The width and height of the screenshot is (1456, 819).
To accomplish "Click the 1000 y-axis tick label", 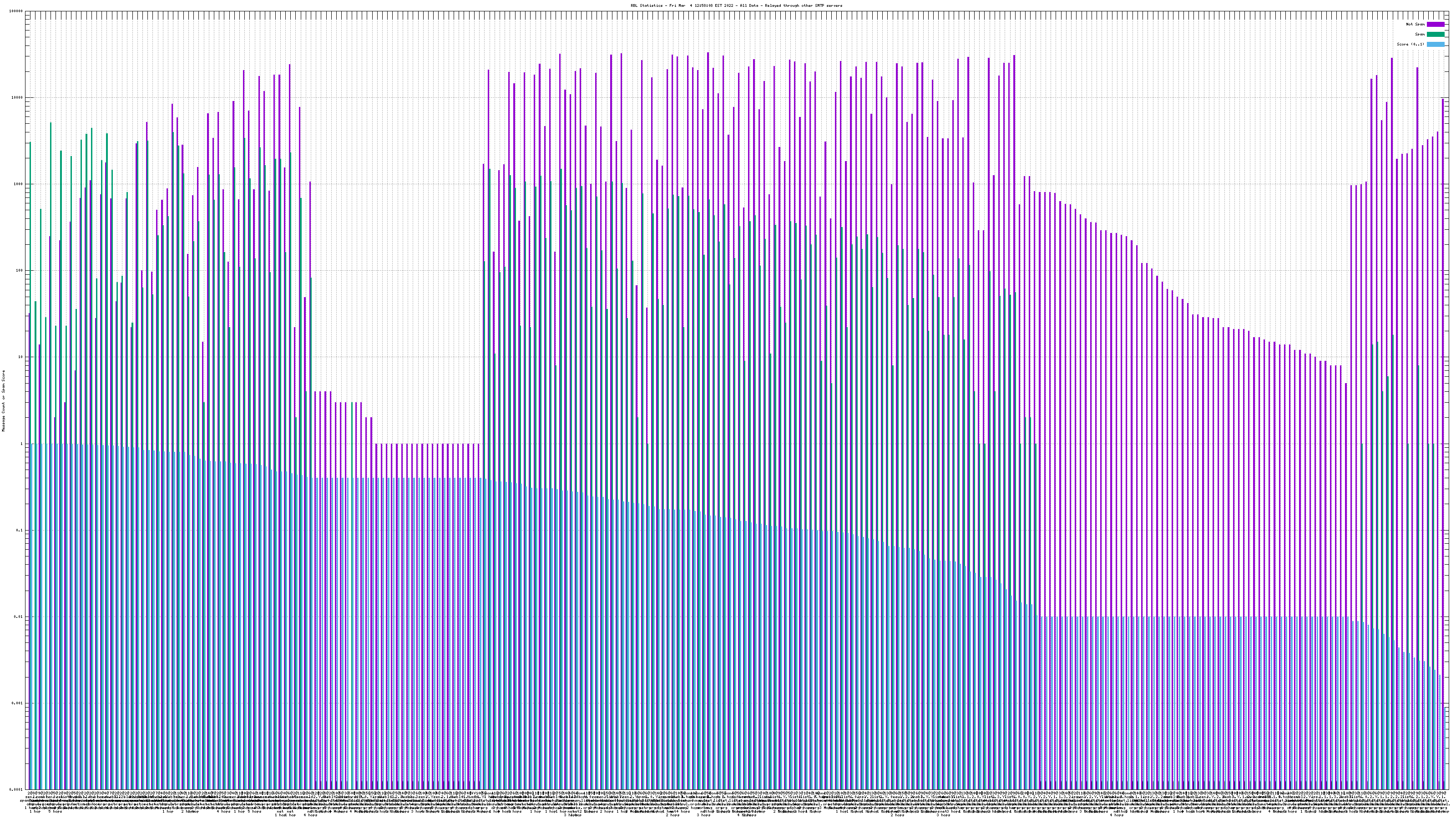I will (x=19, y=184).
